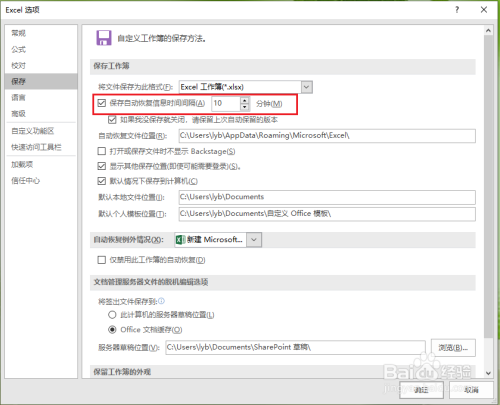This screenshot has width=500, height=405.
Task: Click the scrollbar up arrow
Action: point(488,31)
